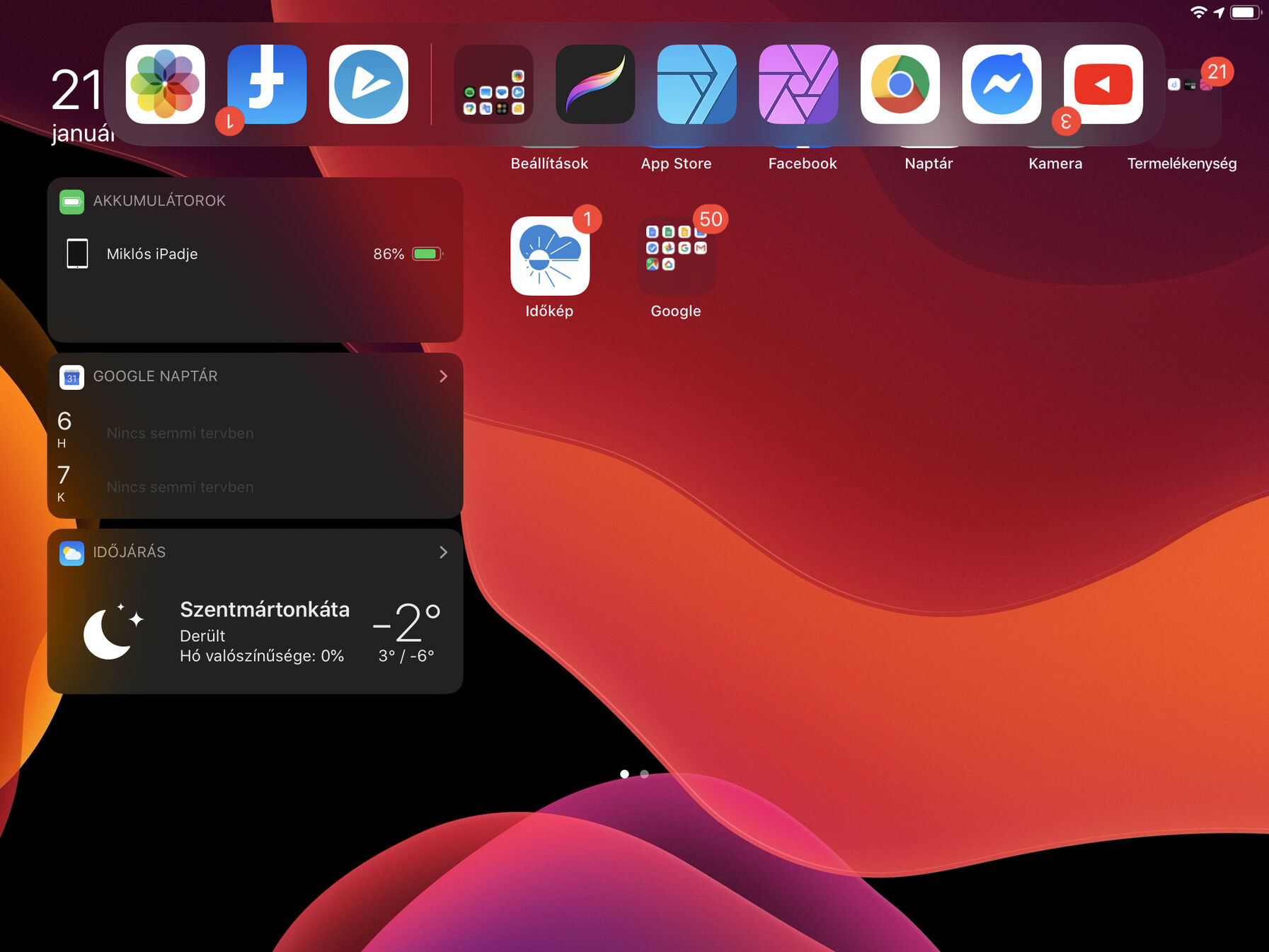1269x952 pixels.
Task: Tap the battery indicator in the status bar
Action: coord(1246,12)
